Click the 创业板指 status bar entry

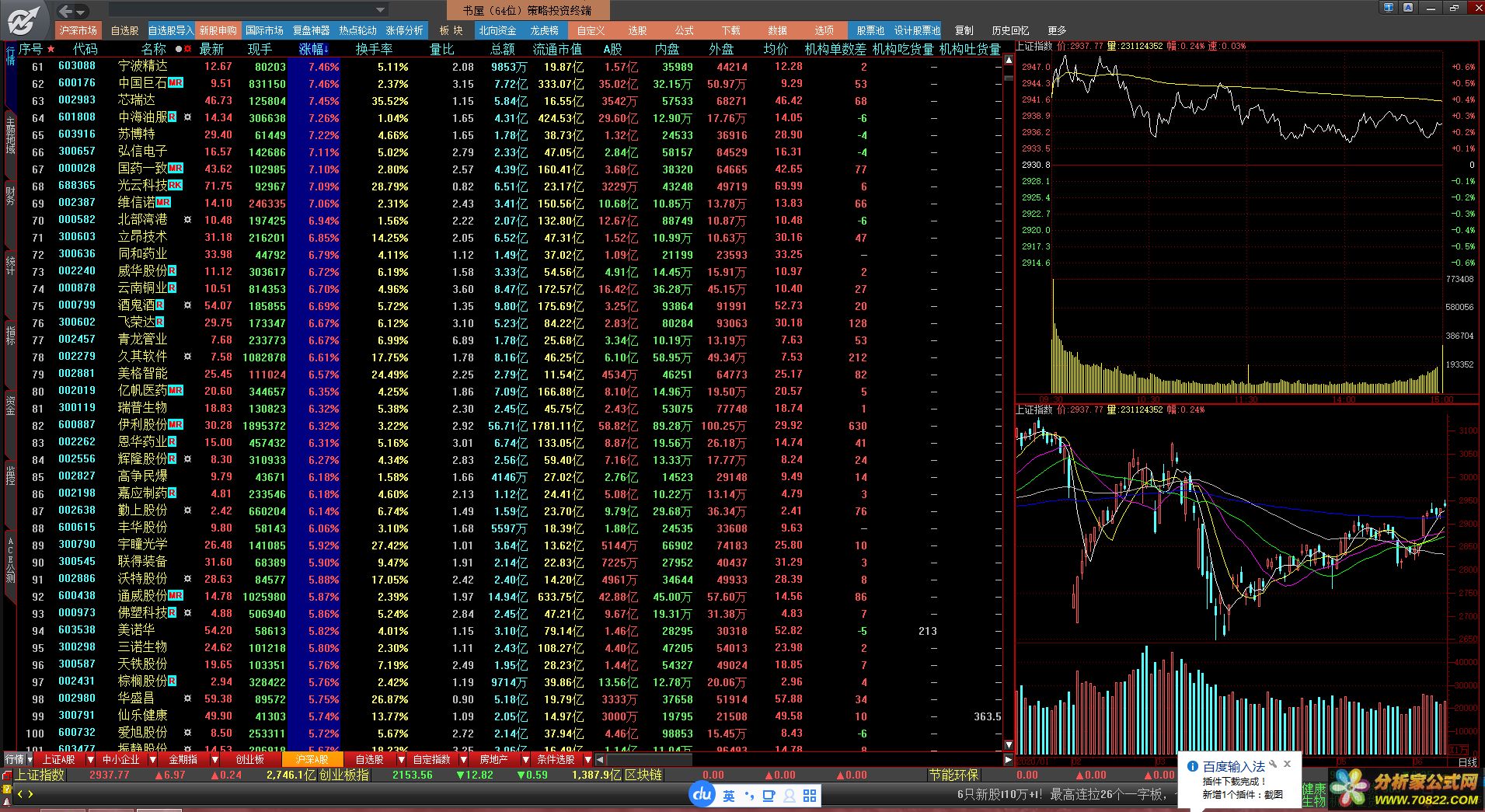point(344,775)
